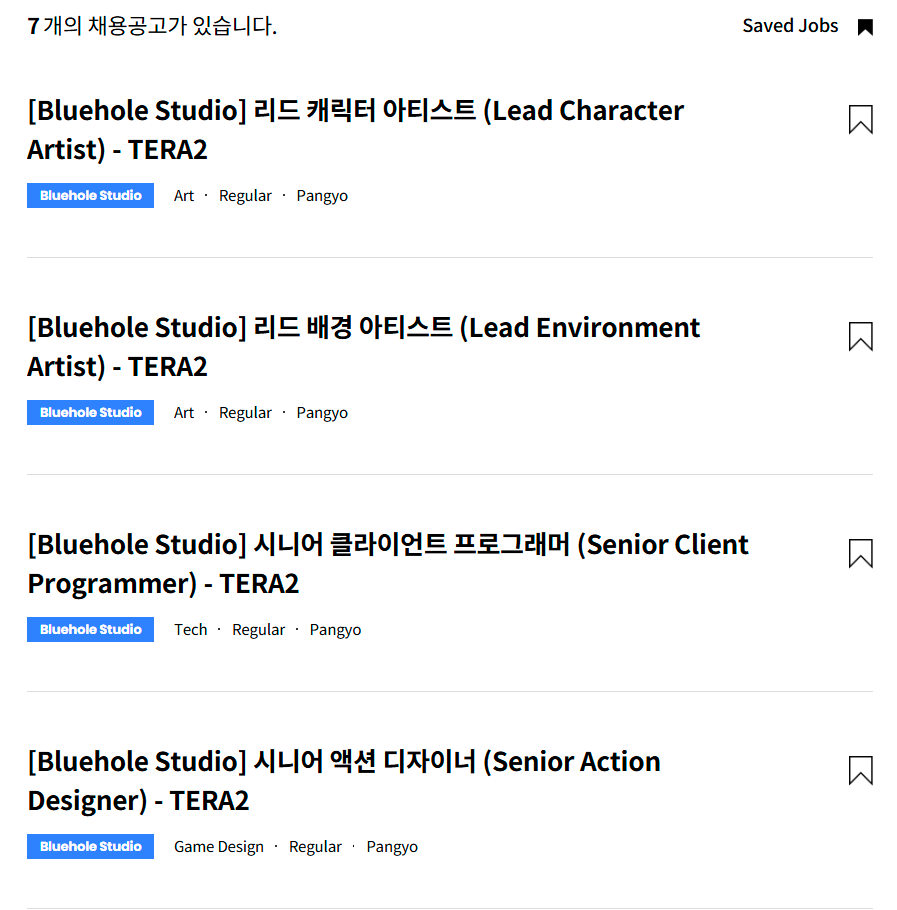The height and width of the screenshot is (910, 897).
Task: Open Lead Environment Artist TERA2 posting
Action: (x=363, y=347)
